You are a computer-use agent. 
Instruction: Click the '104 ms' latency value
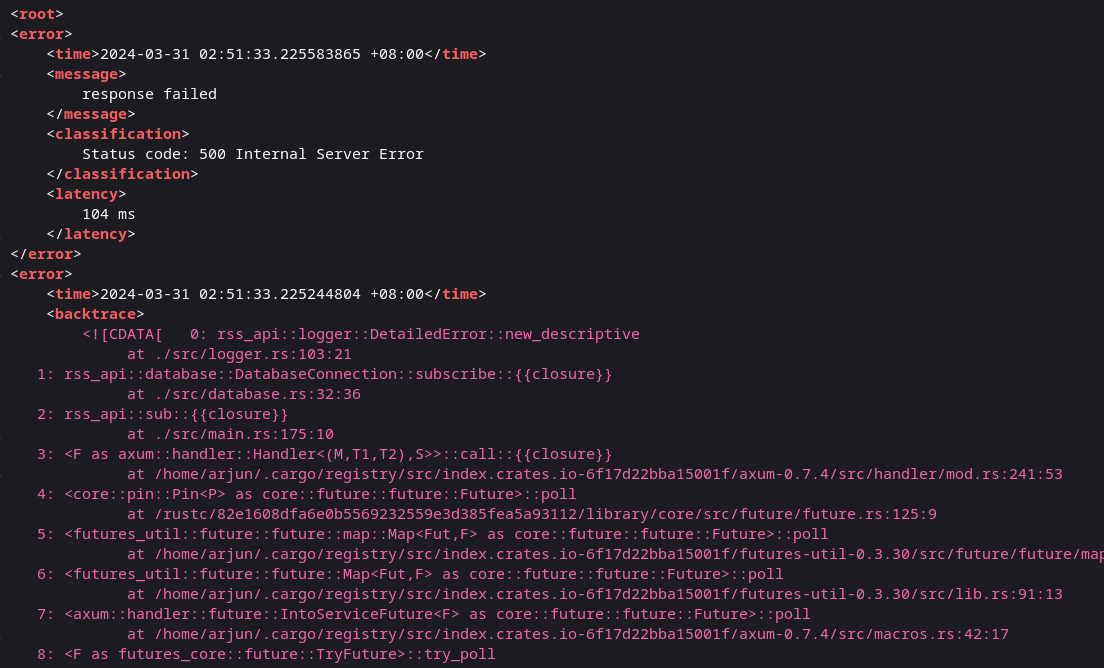[x=108, y=214]
